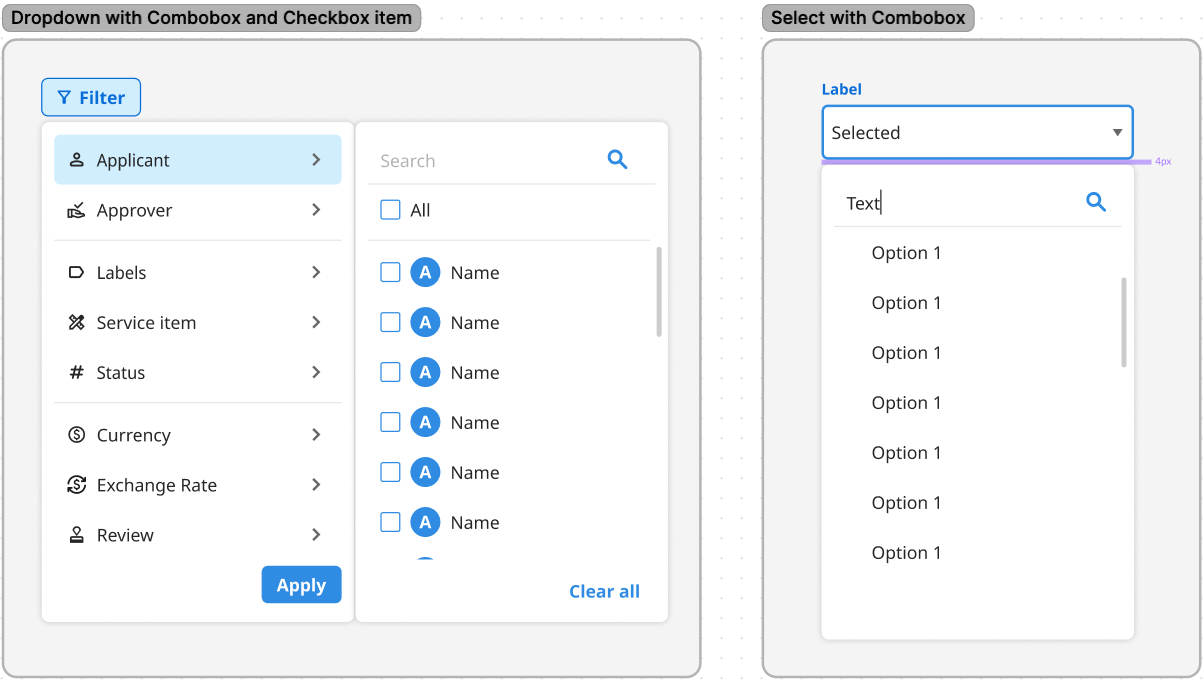1204x680 pixels.
Task: Click the Exchange Rate icon
Action: pyautogui.click(x=76, y=485)
